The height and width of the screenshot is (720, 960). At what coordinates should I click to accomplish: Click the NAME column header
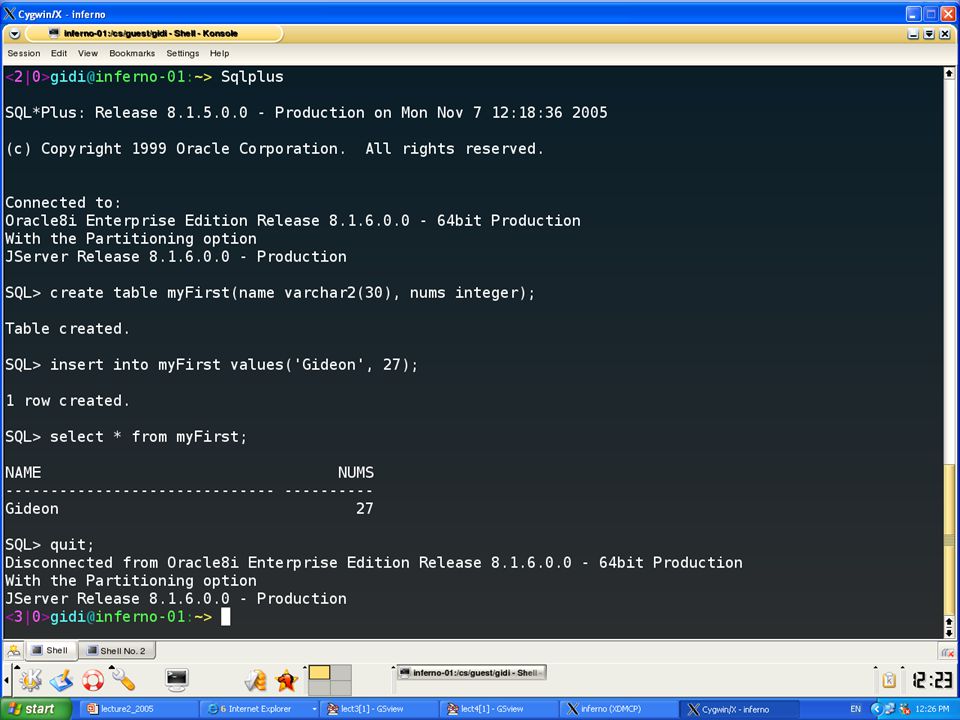(x=23, y=473)
